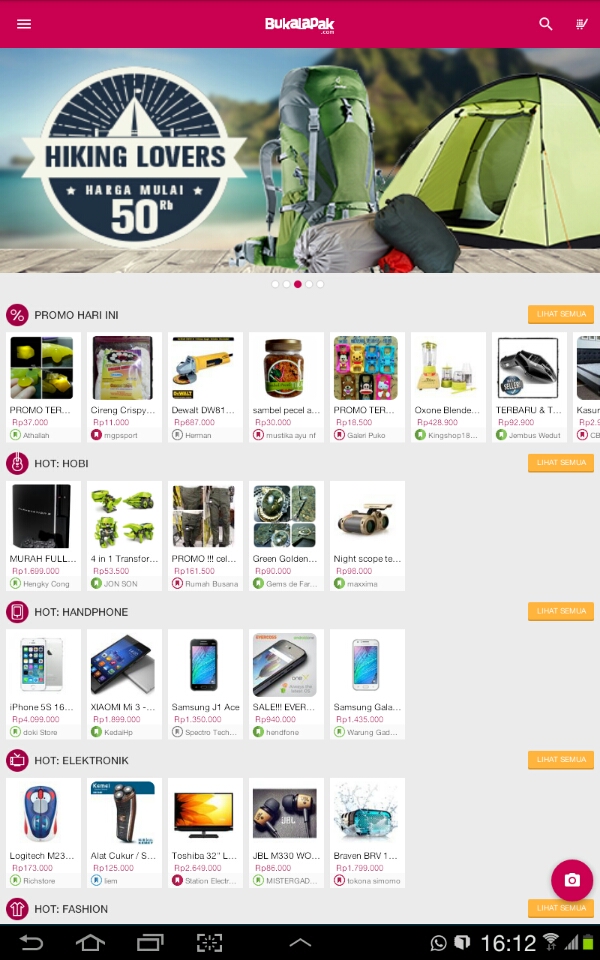Image resolution: width=600 pixels, height=960 pixels.
Task: Select the first banner carousel dot
Action: click(275, 284)
